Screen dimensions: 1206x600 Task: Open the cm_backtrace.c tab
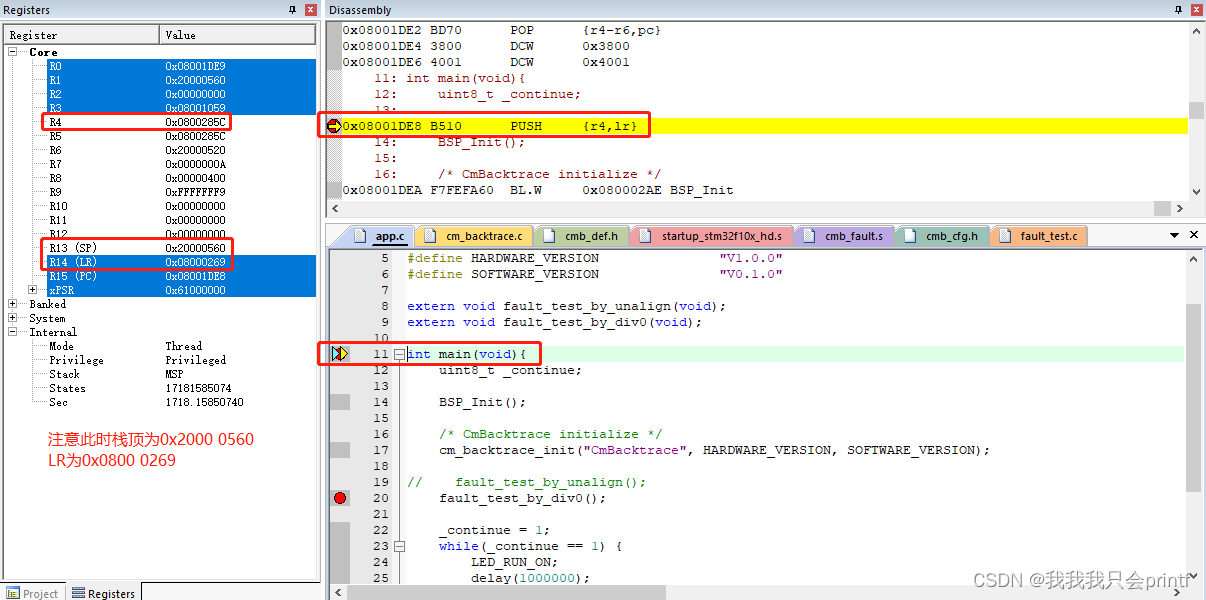click(474, 237)
